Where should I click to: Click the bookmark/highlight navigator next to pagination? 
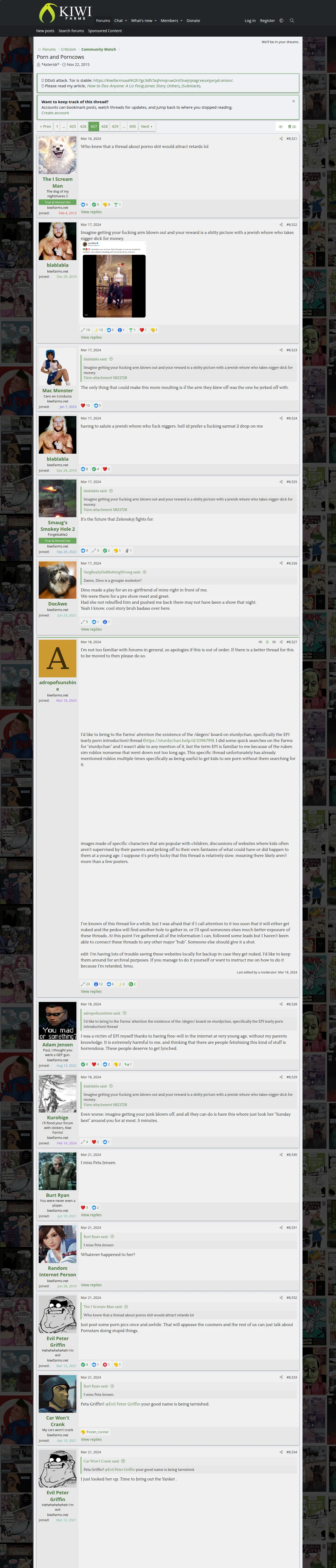(x=292, y=126)
